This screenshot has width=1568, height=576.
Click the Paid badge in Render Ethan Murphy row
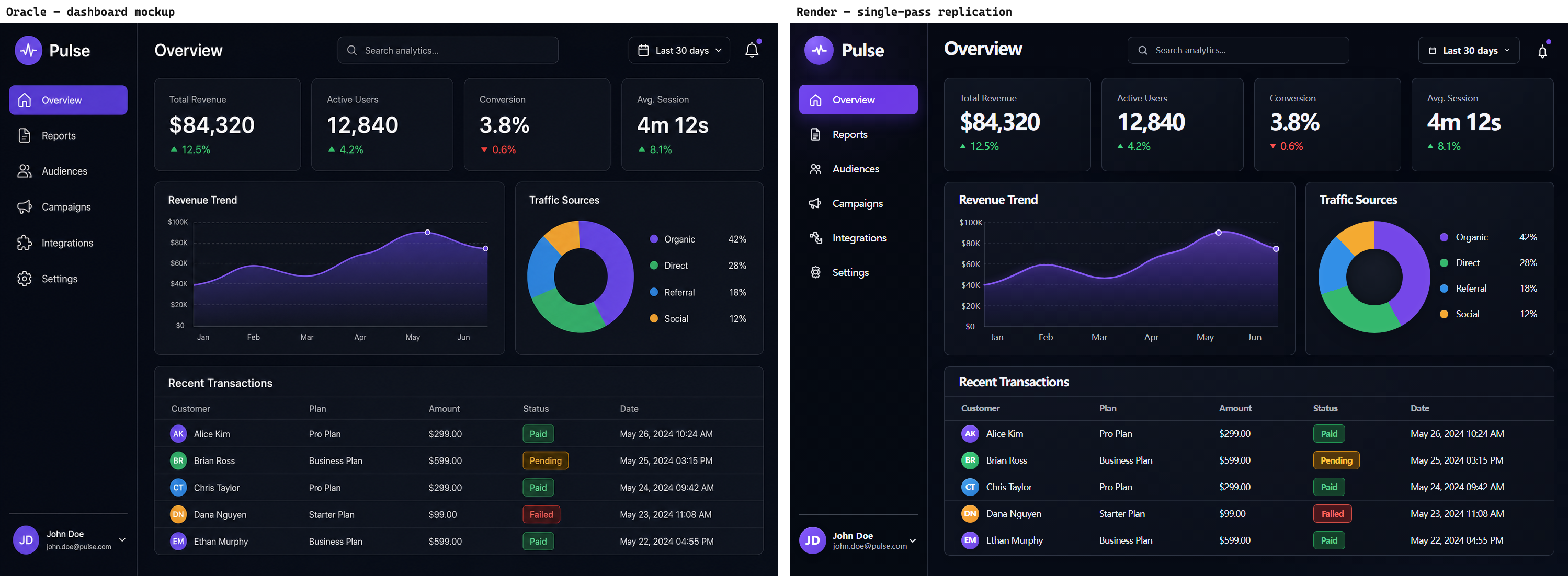[1329, 540]
